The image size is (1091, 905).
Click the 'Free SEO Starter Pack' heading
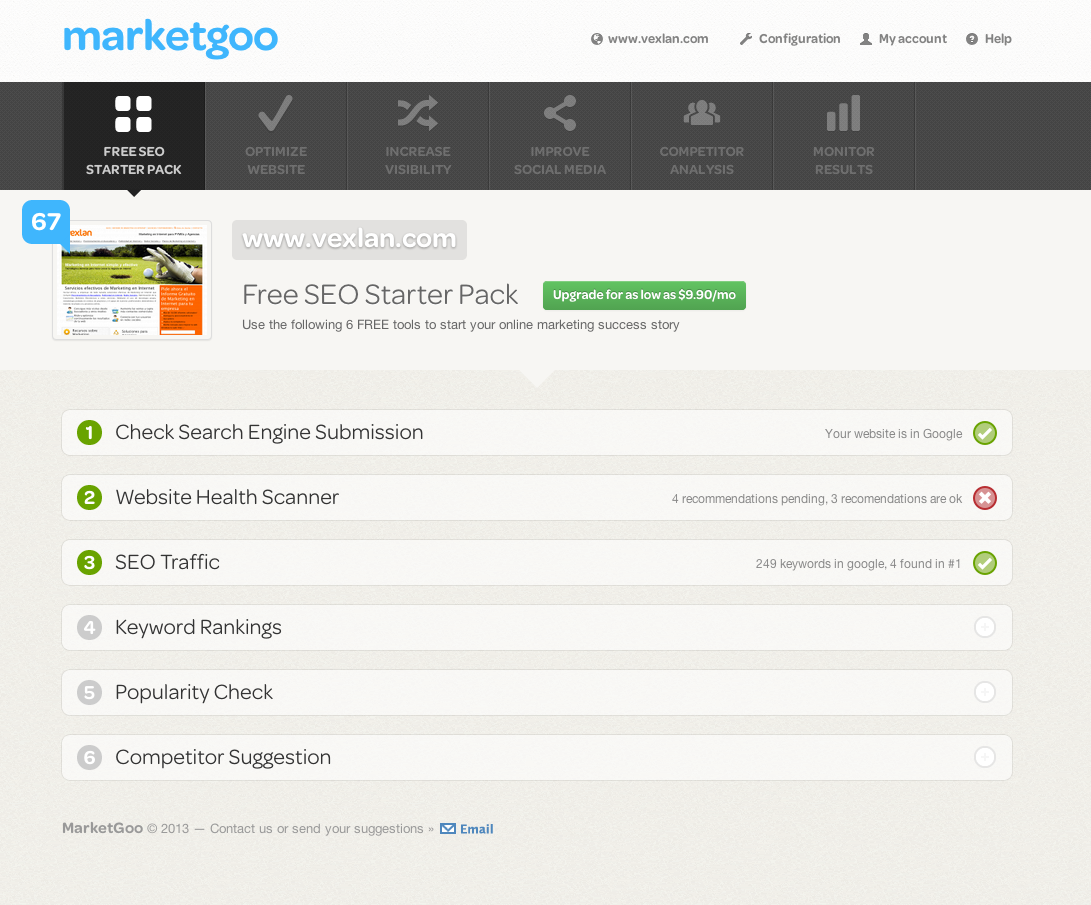pyautogui.click(x=380, y=295)
